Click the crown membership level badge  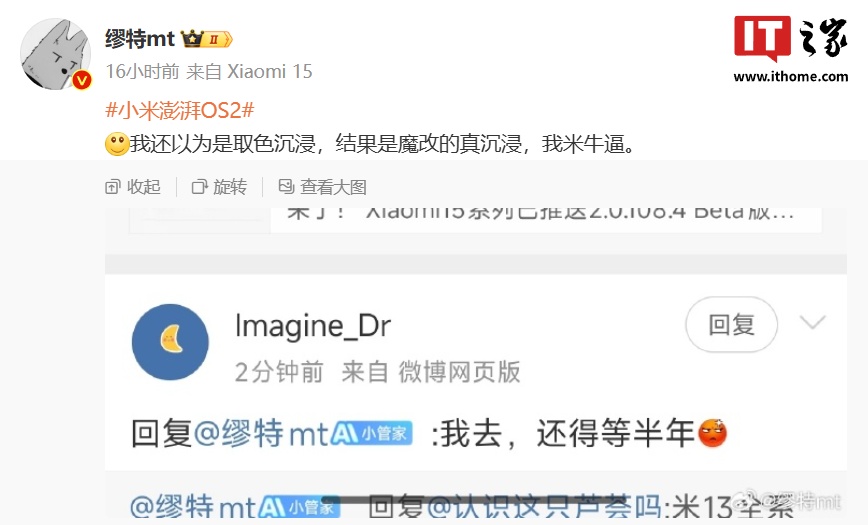[x=206, y=39]
